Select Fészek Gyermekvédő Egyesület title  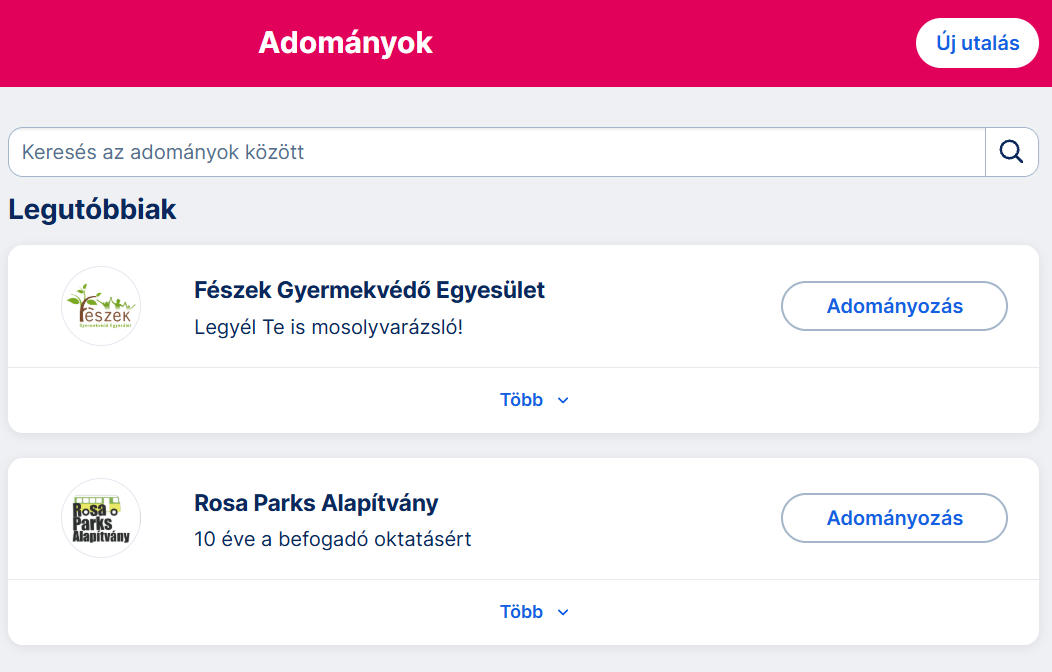[369, 290]
